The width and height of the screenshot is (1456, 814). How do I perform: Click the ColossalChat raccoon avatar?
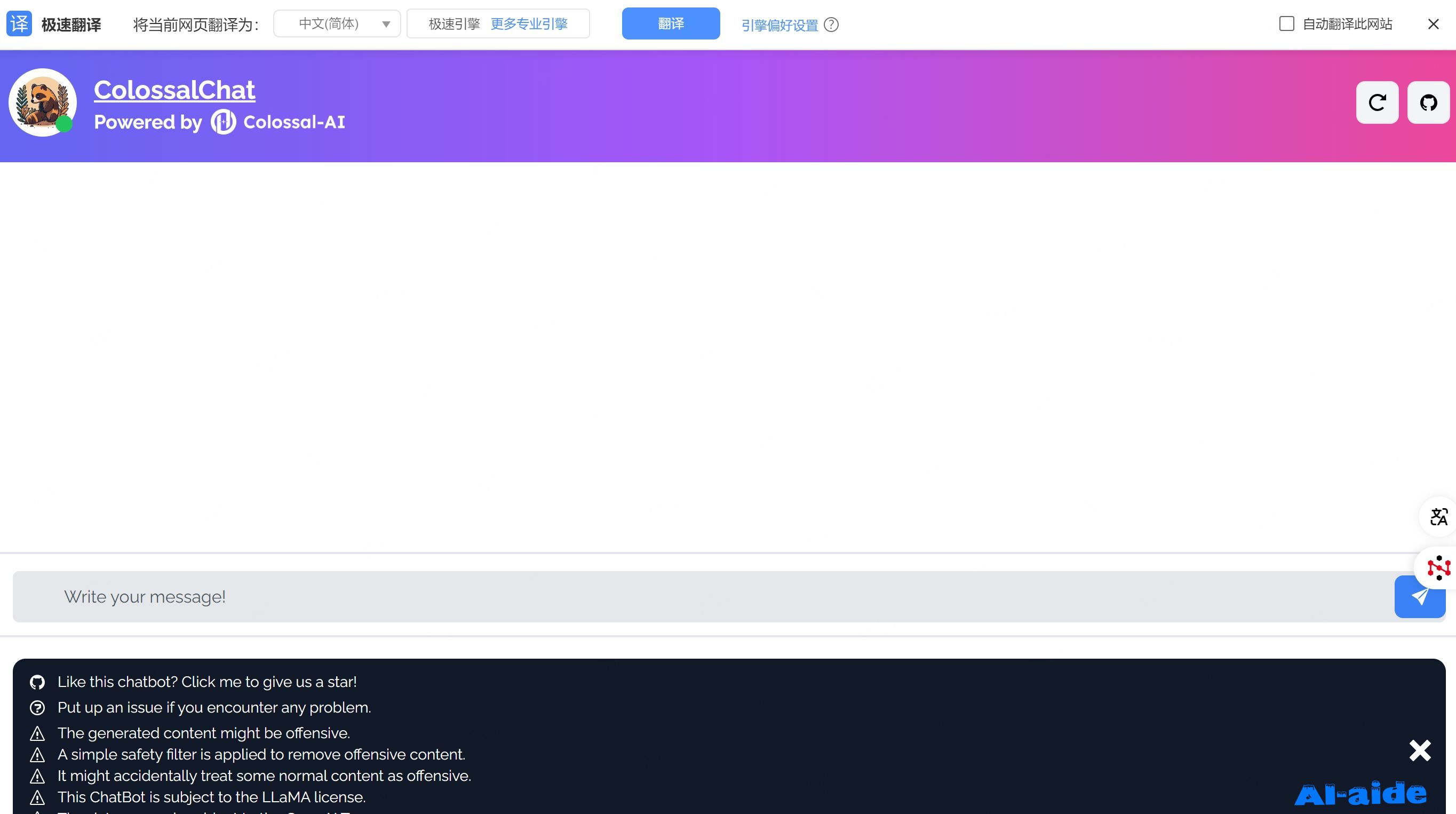click(42, 102)
